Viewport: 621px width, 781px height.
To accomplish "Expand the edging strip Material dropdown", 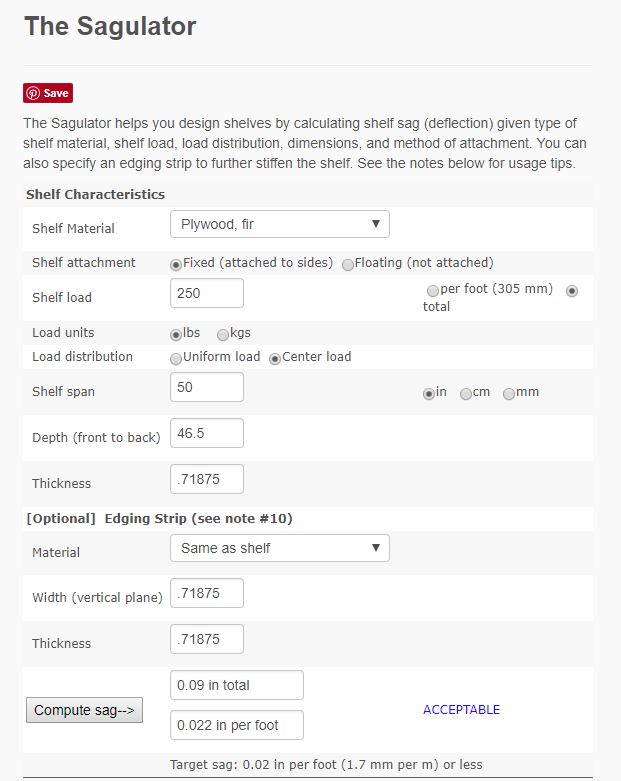I will click(280, 548).
